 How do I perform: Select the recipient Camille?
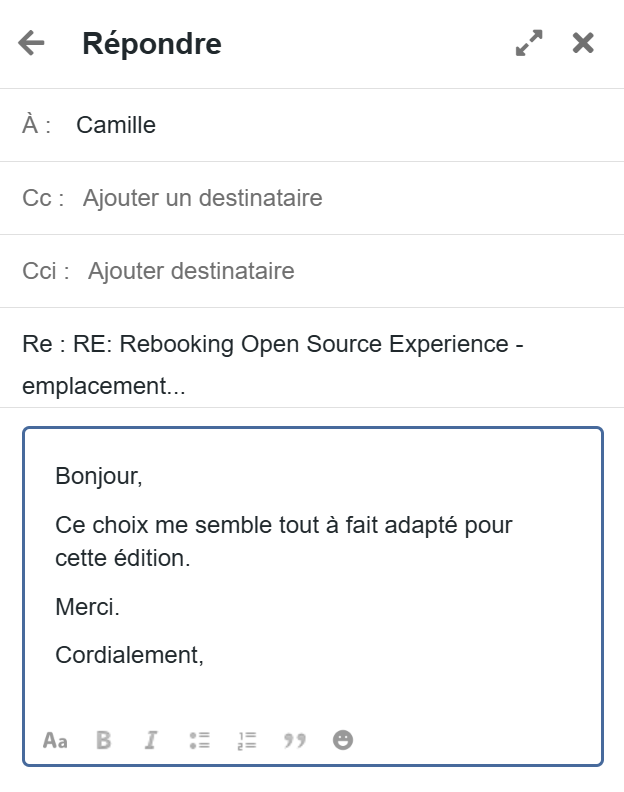pos(116,125)
